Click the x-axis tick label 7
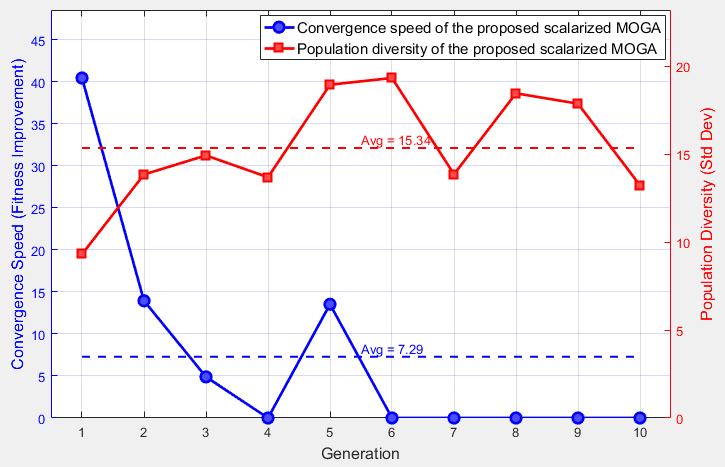 (x=453, y=432)
